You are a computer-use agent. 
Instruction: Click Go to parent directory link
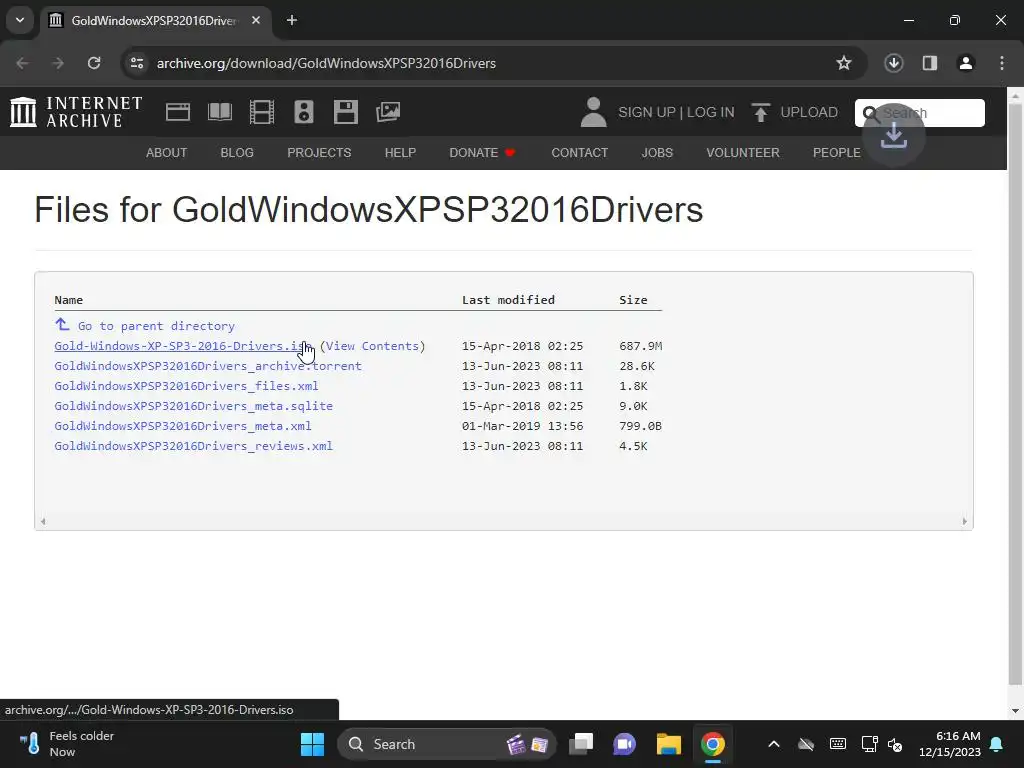click(156, 326)
